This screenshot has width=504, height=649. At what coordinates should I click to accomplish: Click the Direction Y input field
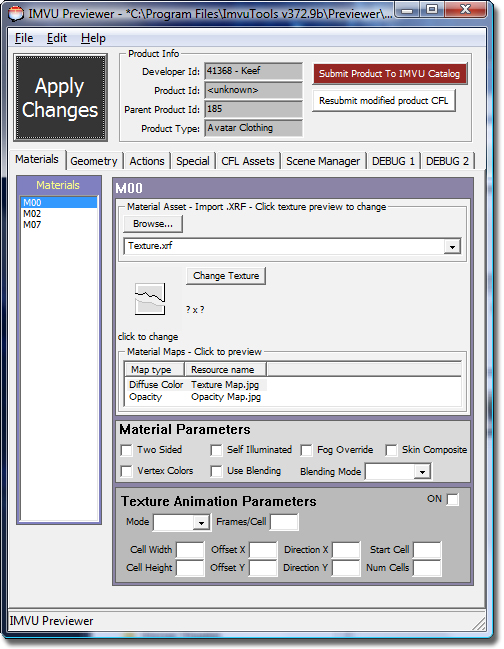pos(346,568)
